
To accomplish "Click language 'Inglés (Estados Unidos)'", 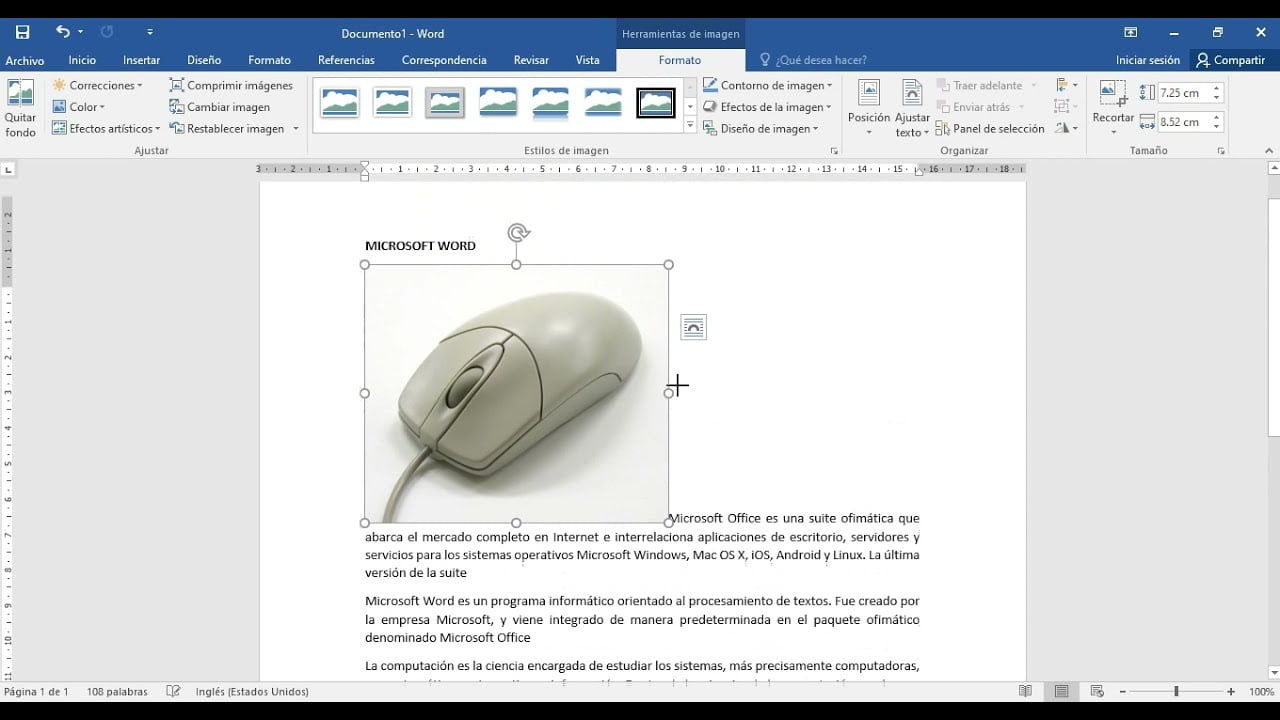I will pyautogui.click(x=252, y=691).
